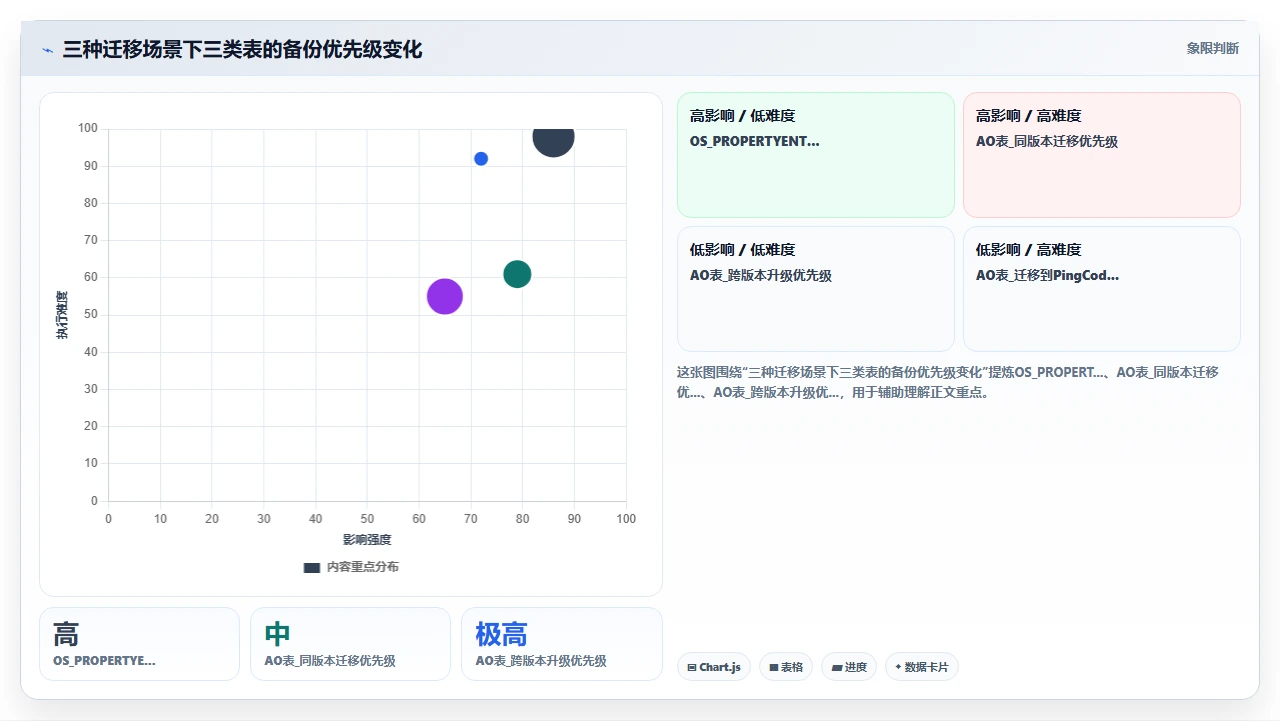
Task: Select the 中 stat card
Action: [x=350, y=644]
